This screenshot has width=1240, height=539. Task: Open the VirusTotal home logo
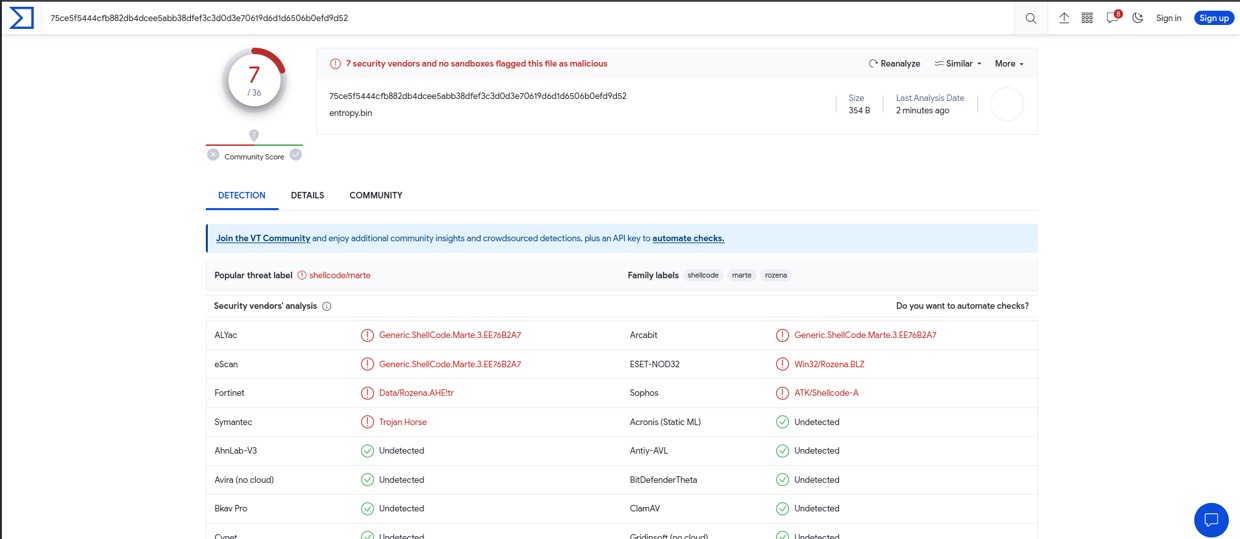pos(21,18)
